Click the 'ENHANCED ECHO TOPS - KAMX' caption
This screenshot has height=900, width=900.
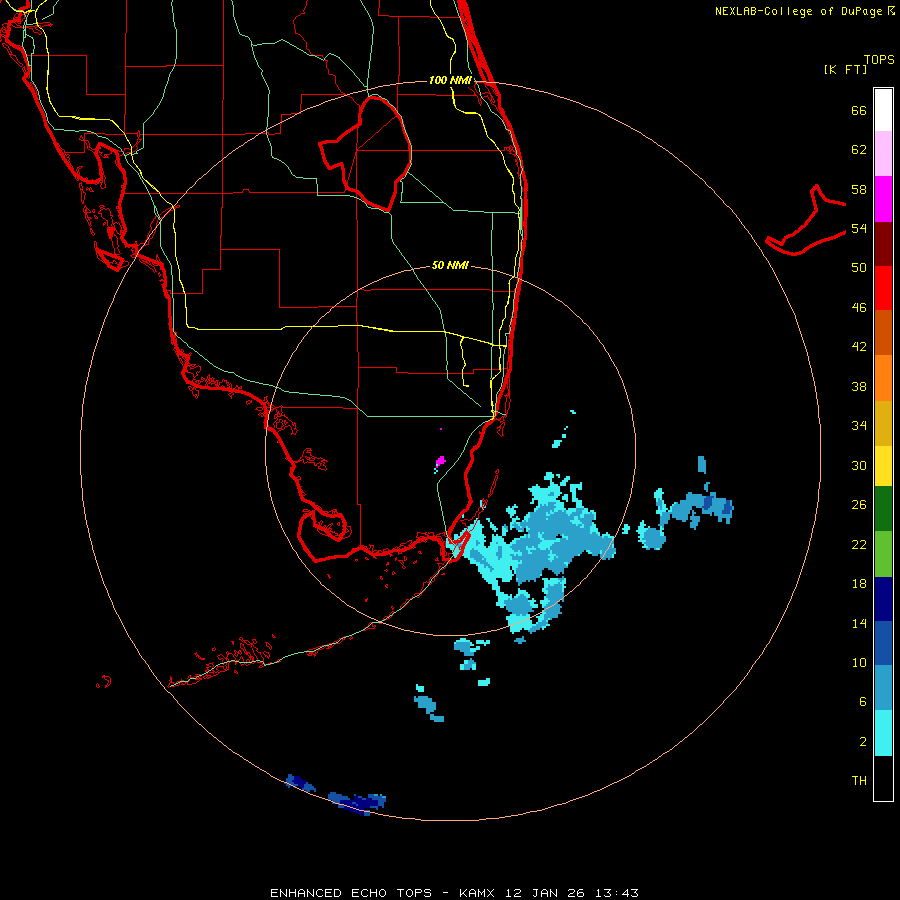[382, 893]
